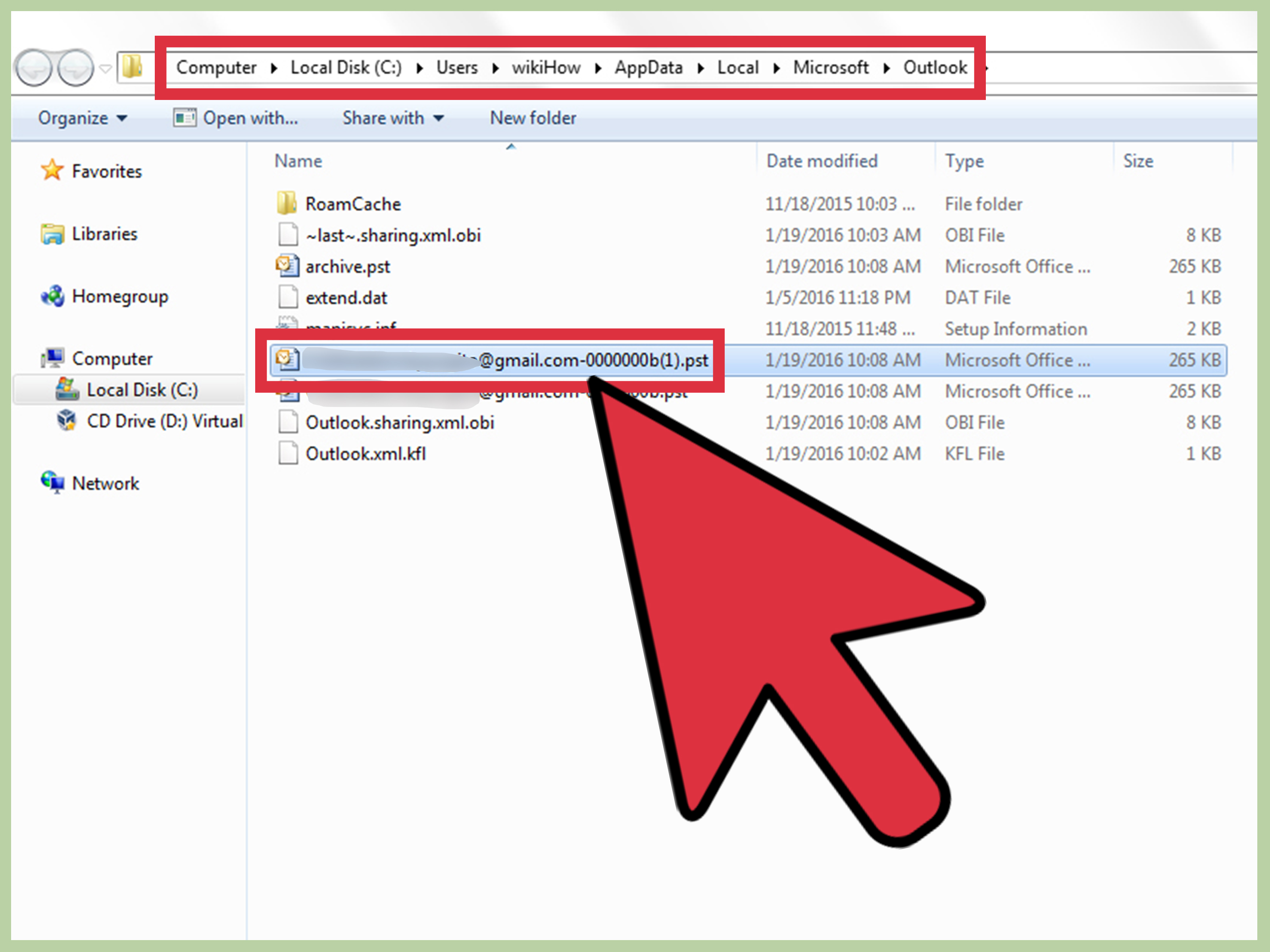Open the recent pages dropdown arrow
Image resolution: width=1270 pixels, height=952 pixels.
(x=105, y=69)
